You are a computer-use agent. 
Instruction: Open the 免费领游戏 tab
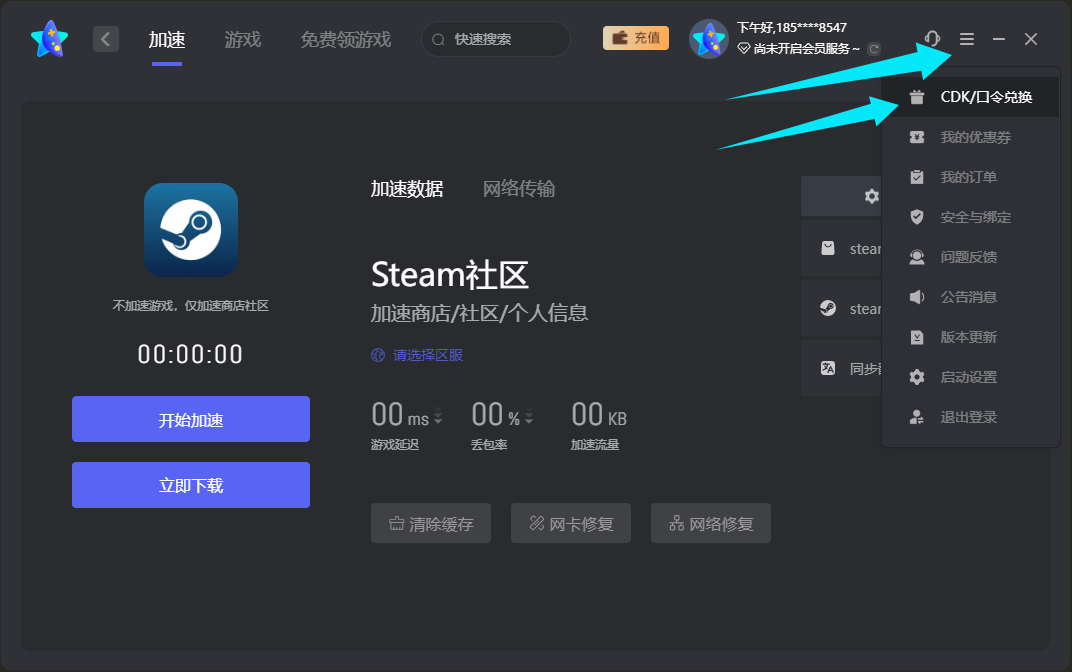point(345,40)
